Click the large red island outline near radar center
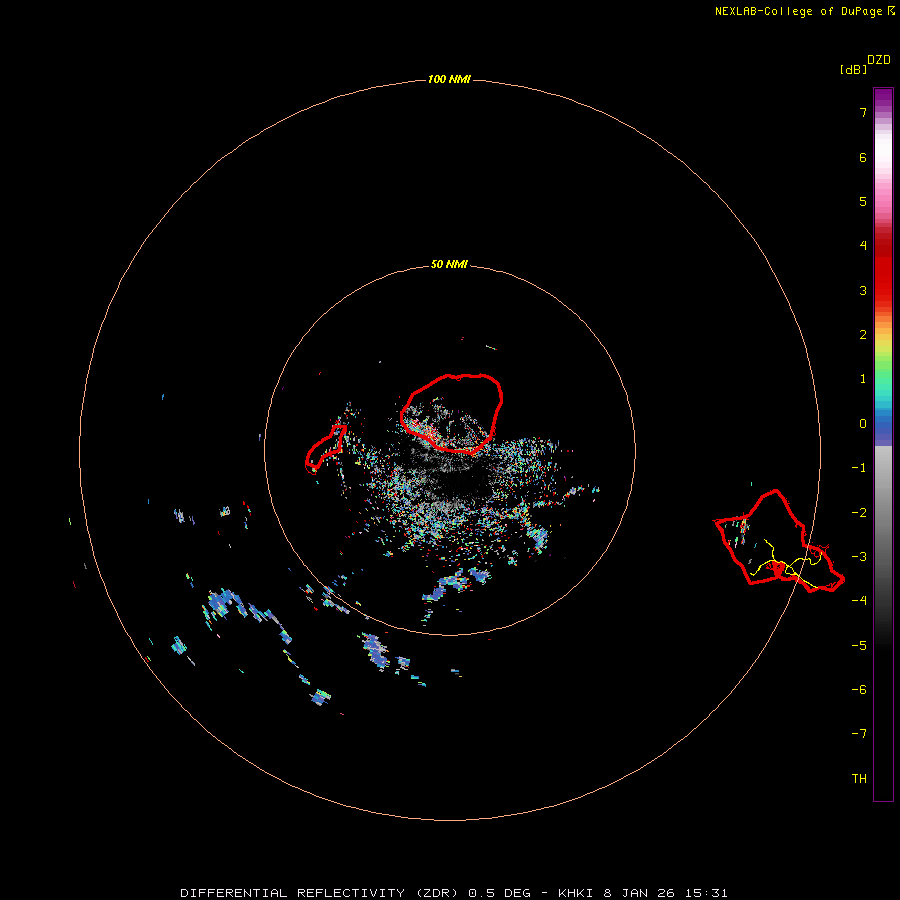Screen dimensions: 900x900 pos(452,413)
